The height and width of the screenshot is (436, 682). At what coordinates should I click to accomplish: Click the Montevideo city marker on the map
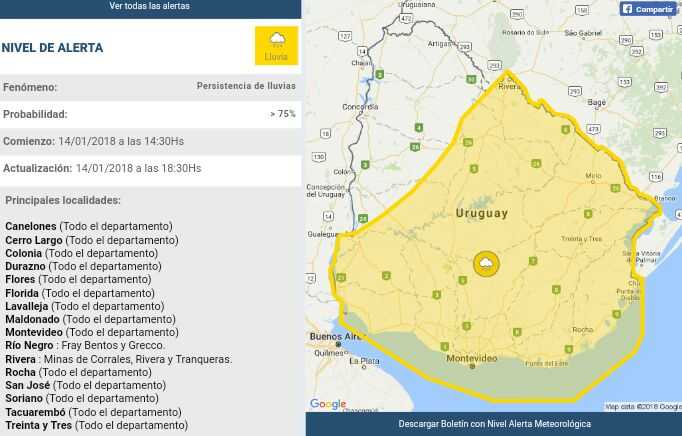472,366
